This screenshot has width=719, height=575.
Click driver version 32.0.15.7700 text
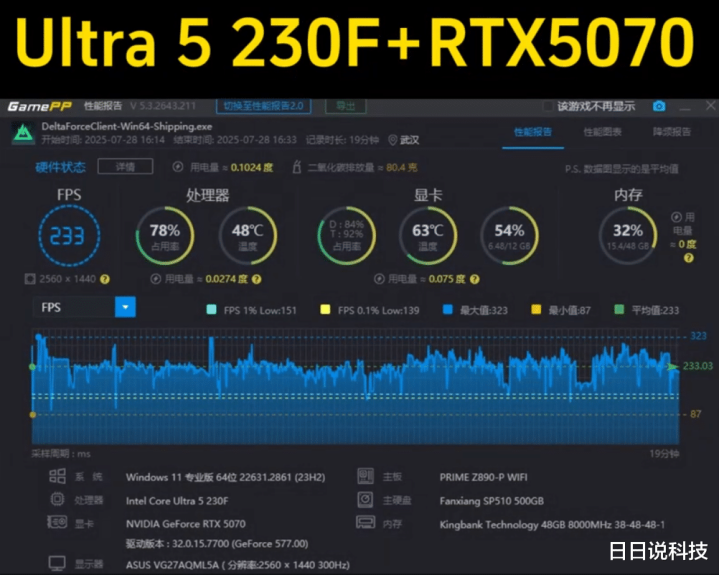[x=217, y=544]
